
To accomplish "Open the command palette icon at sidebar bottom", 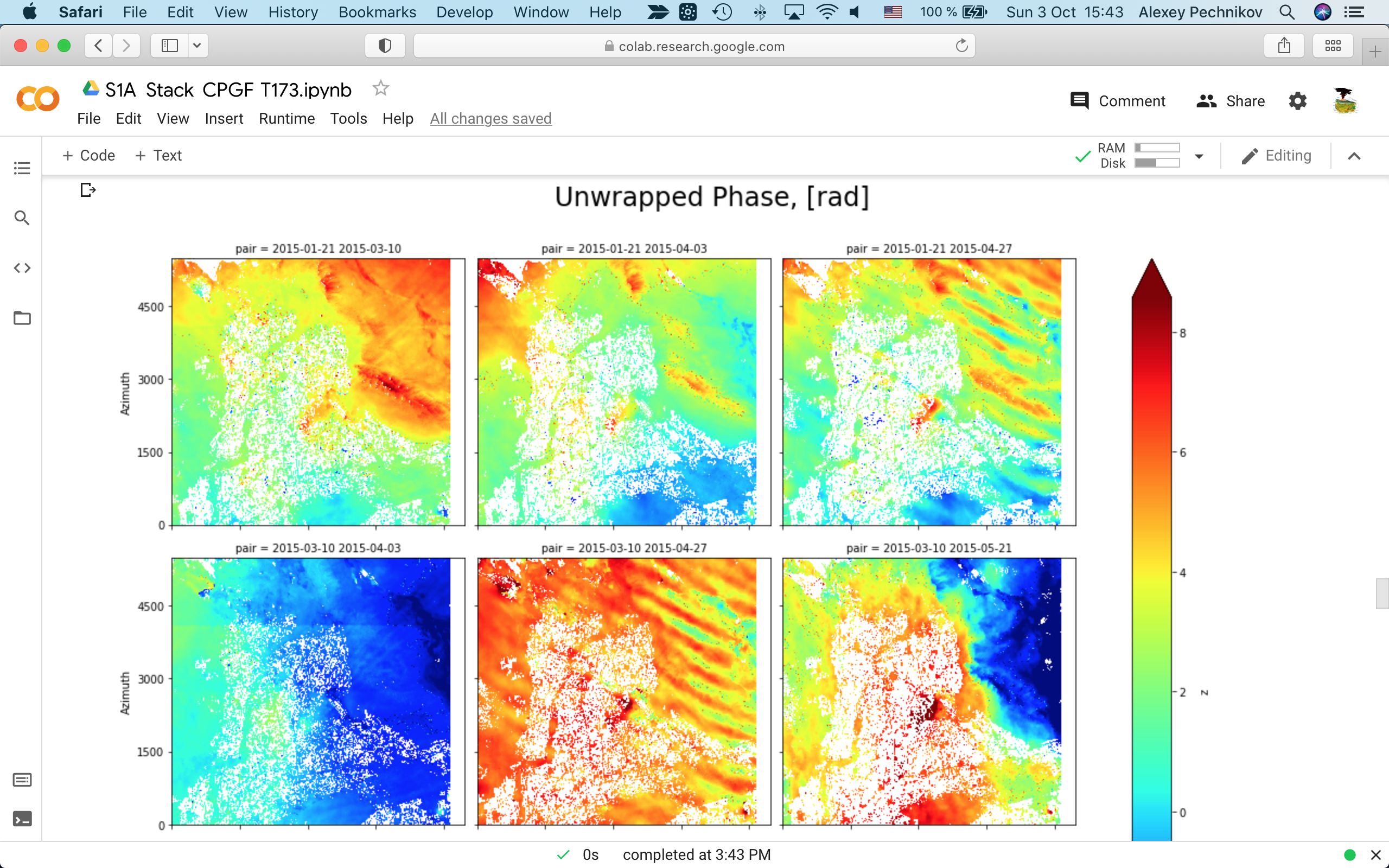I will (x=22, y=780).
